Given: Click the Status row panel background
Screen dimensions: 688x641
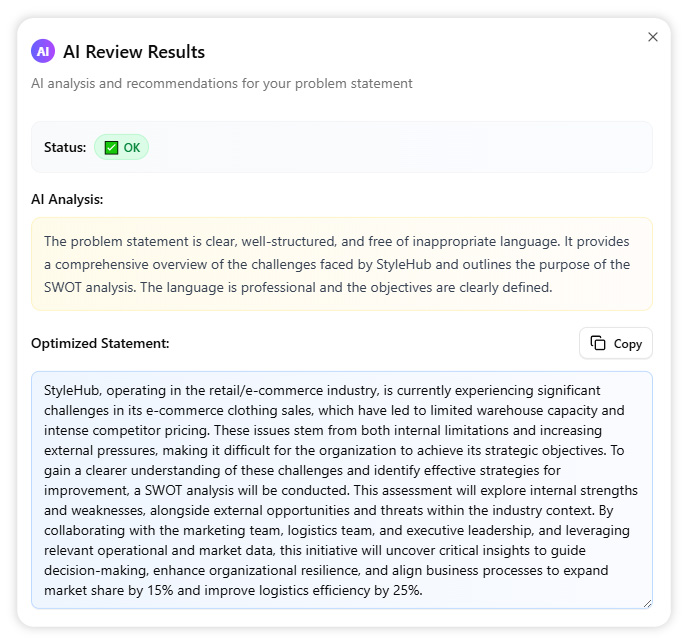Looking at the screenshot, I should (x=400, y=147).
